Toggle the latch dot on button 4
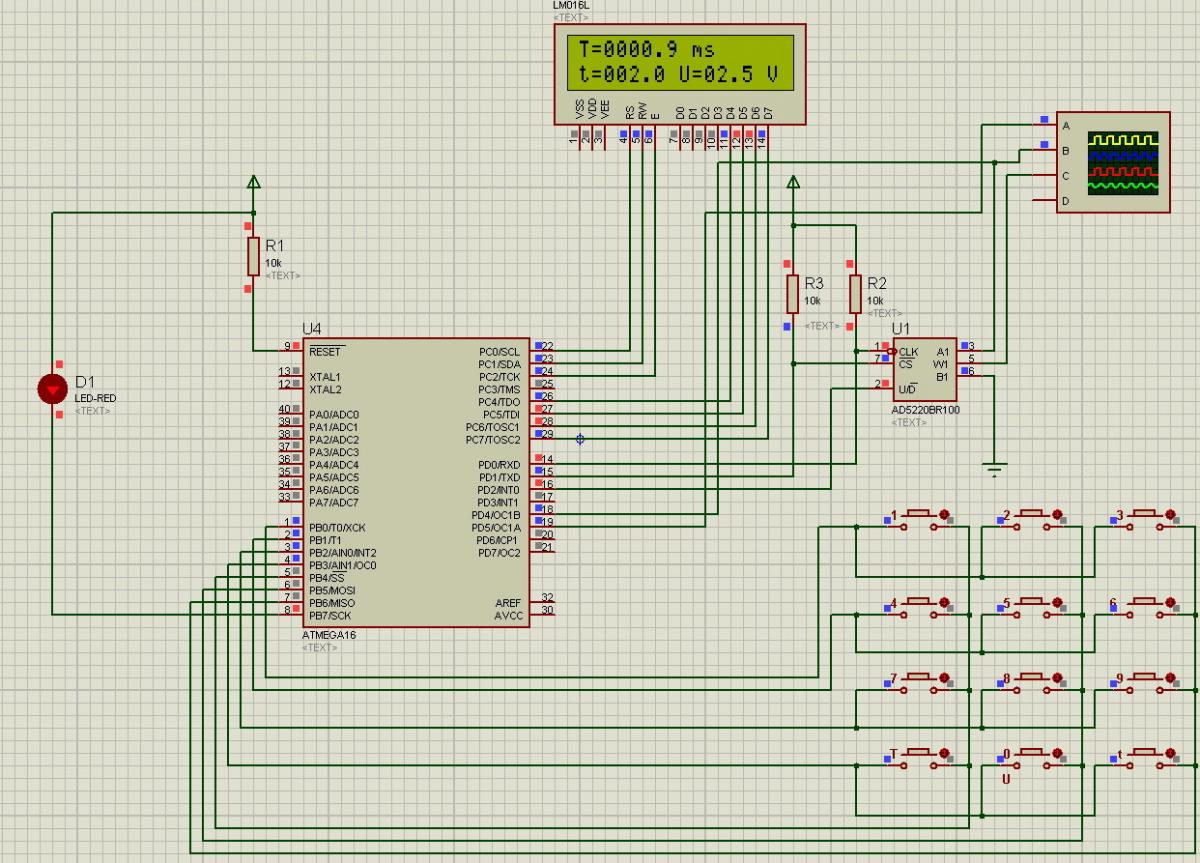The image size is (1200, 863). coord(945,603)
